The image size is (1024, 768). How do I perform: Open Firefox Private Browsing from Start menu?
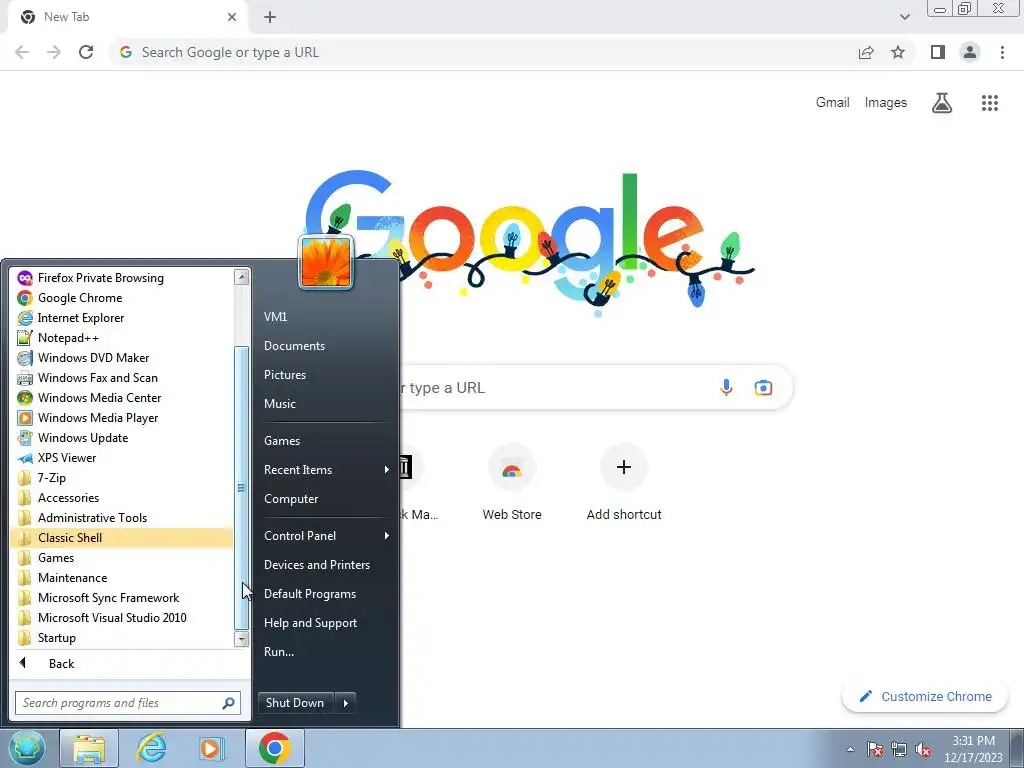(x=121, y=278)
